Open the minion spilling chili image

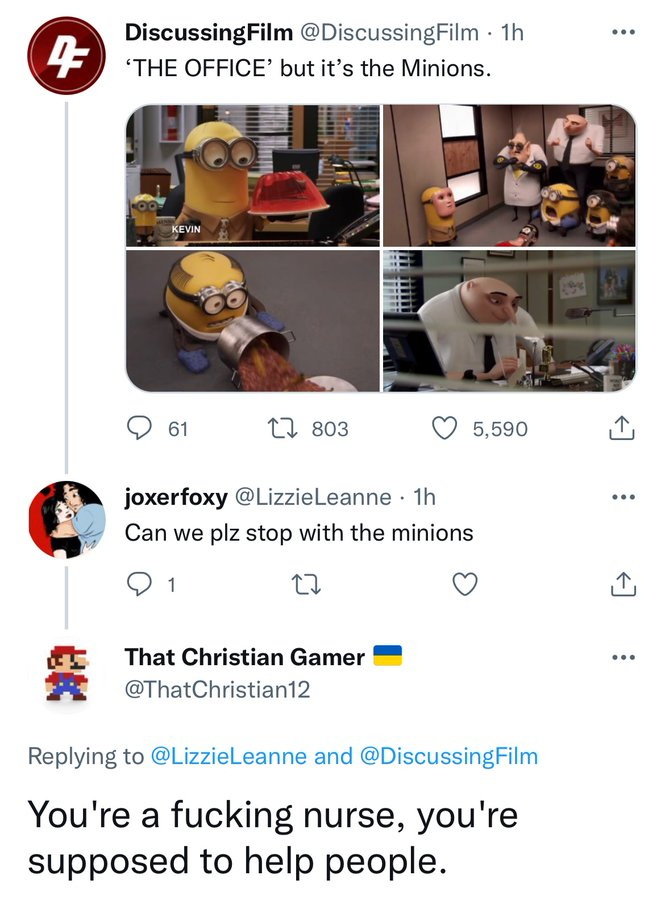[253, 320]
